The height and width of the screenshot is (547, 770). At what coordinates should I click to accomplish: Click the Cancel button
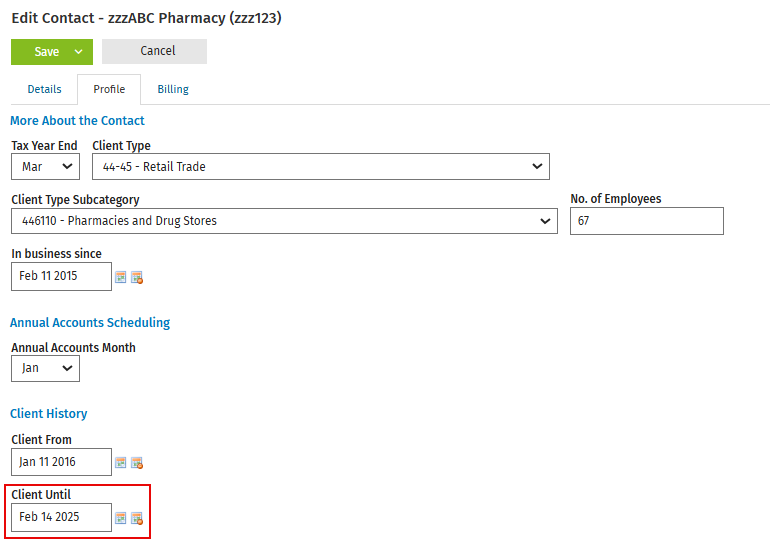point(154,51)
